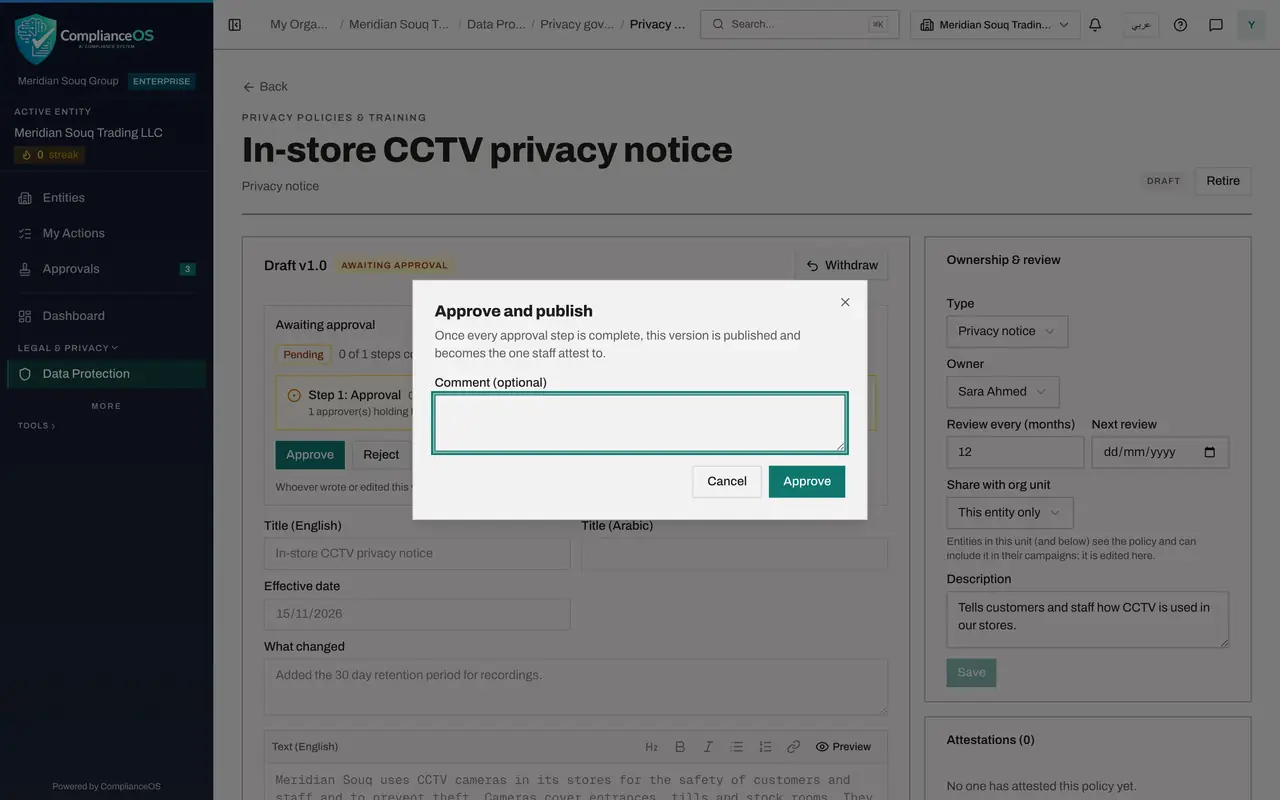1280x800 pixels.
Task: Open the Meridian Souq Trading entity switcher
Action: point(995,25)
